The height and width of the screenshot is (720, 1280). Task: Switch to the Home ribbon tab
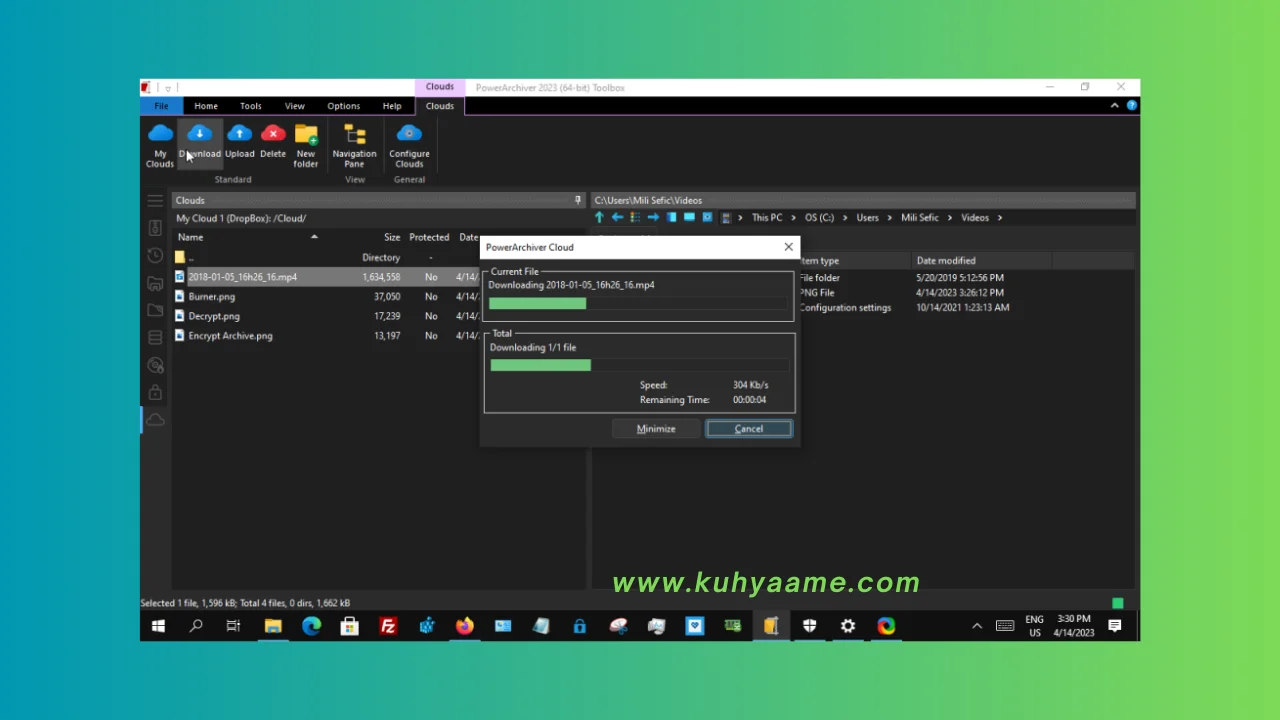(x=206, y=106)
